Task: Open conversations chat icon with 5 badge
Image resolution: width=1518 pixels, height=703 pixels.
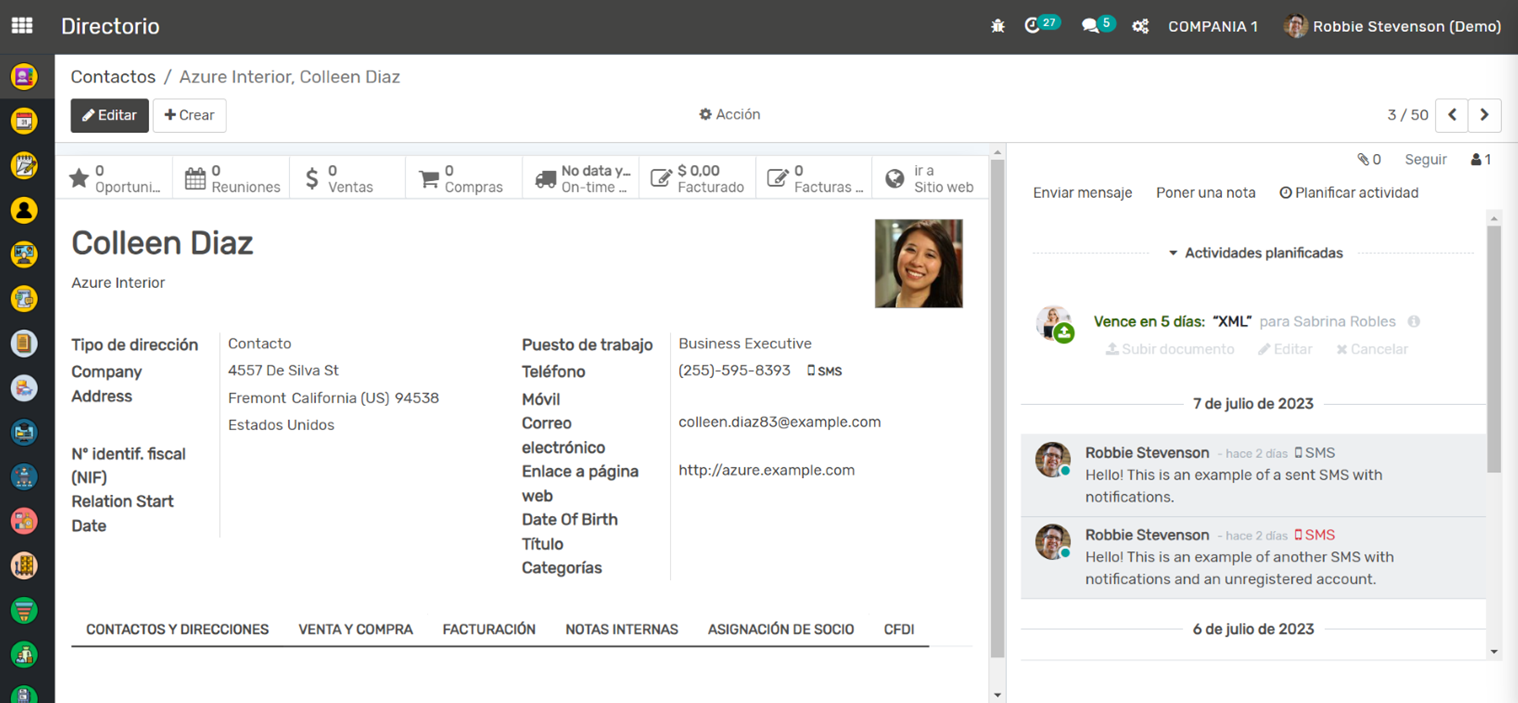Action: click(1090, 26)
